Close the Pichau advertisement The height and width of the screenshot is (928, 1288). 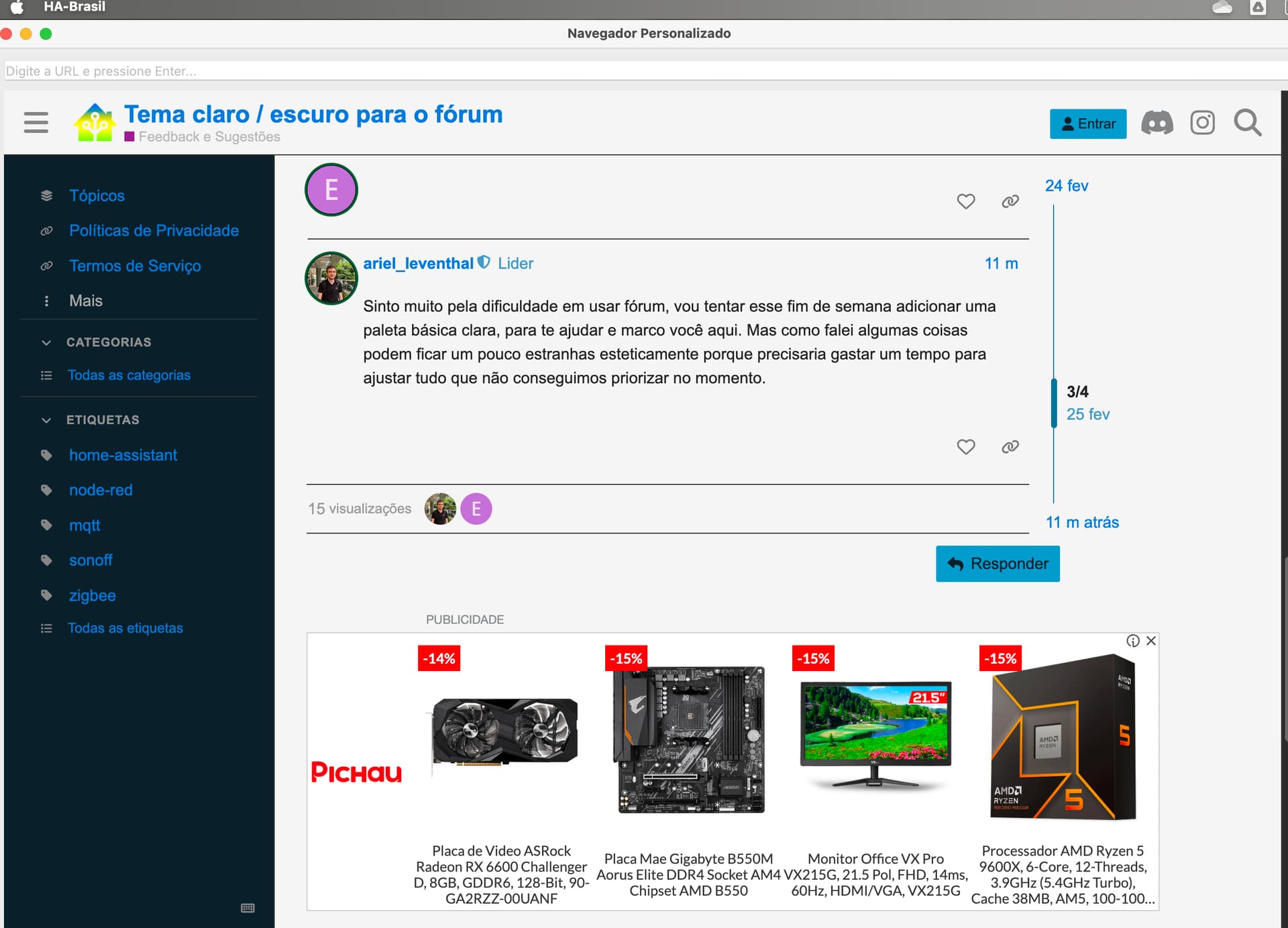pyautogui.click(x=1151, y=641)
